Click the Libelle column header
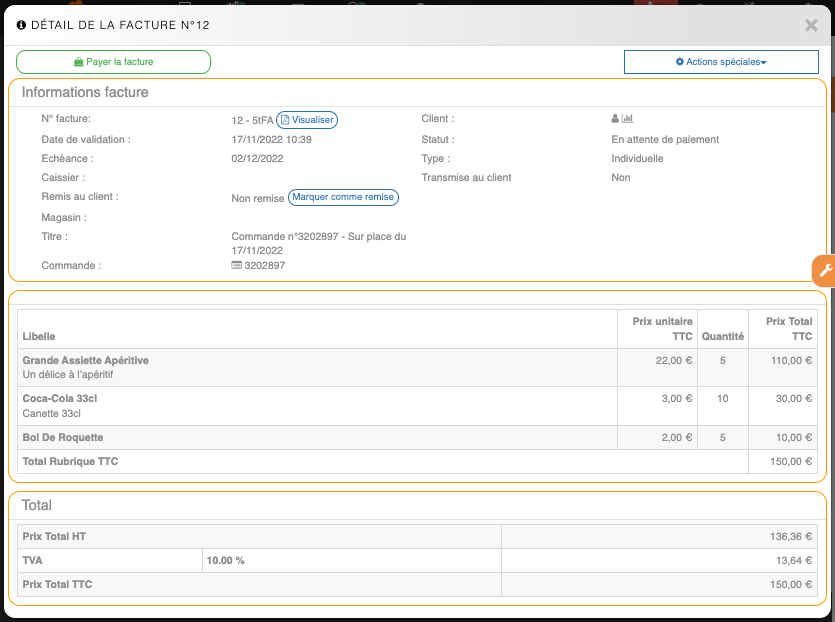835x622 pixels. tap(39, 337)
